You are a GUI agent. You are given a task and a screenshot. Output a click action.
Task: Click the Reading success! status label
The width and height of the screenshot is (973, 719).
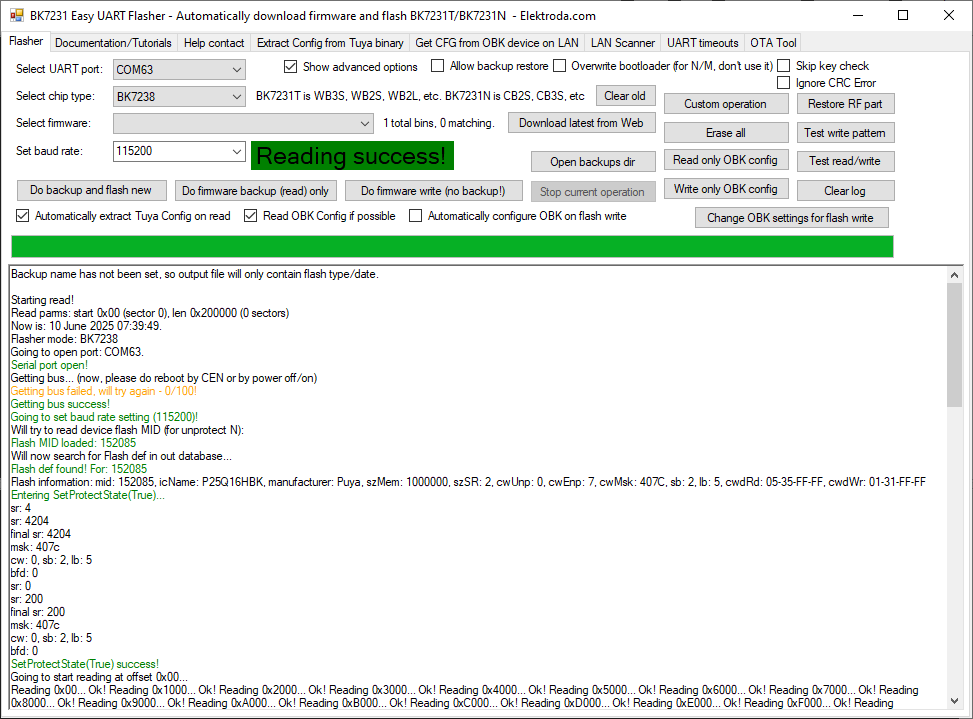click(x=352, y=156)
